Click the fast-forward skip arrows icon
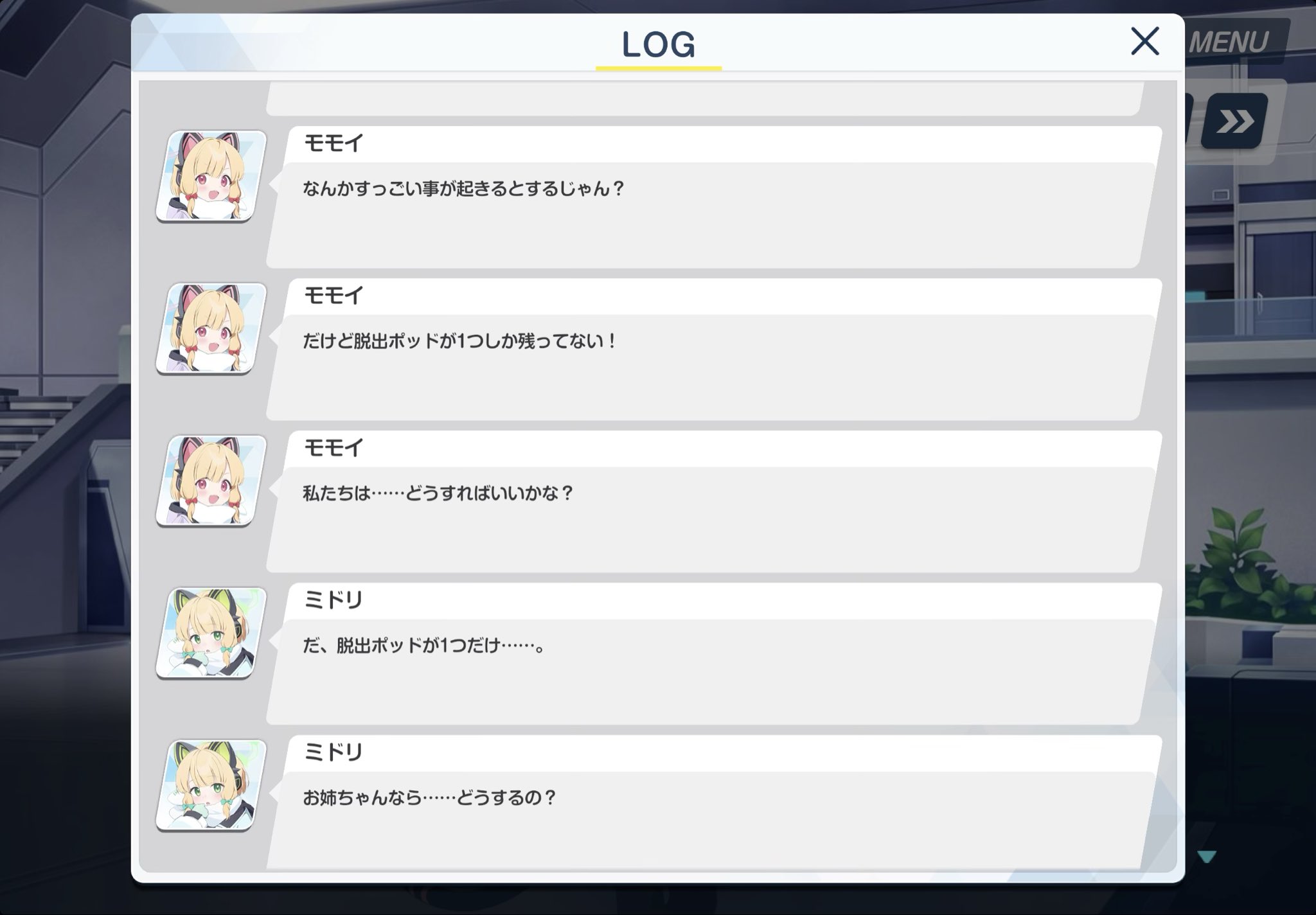This screenshot has height=915, width=1316. point(1234,121)
